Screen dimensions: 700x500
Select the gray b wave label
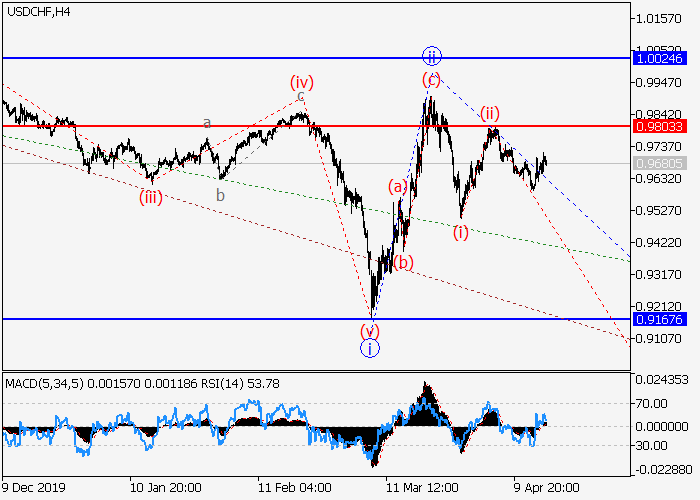click(220, 194)
